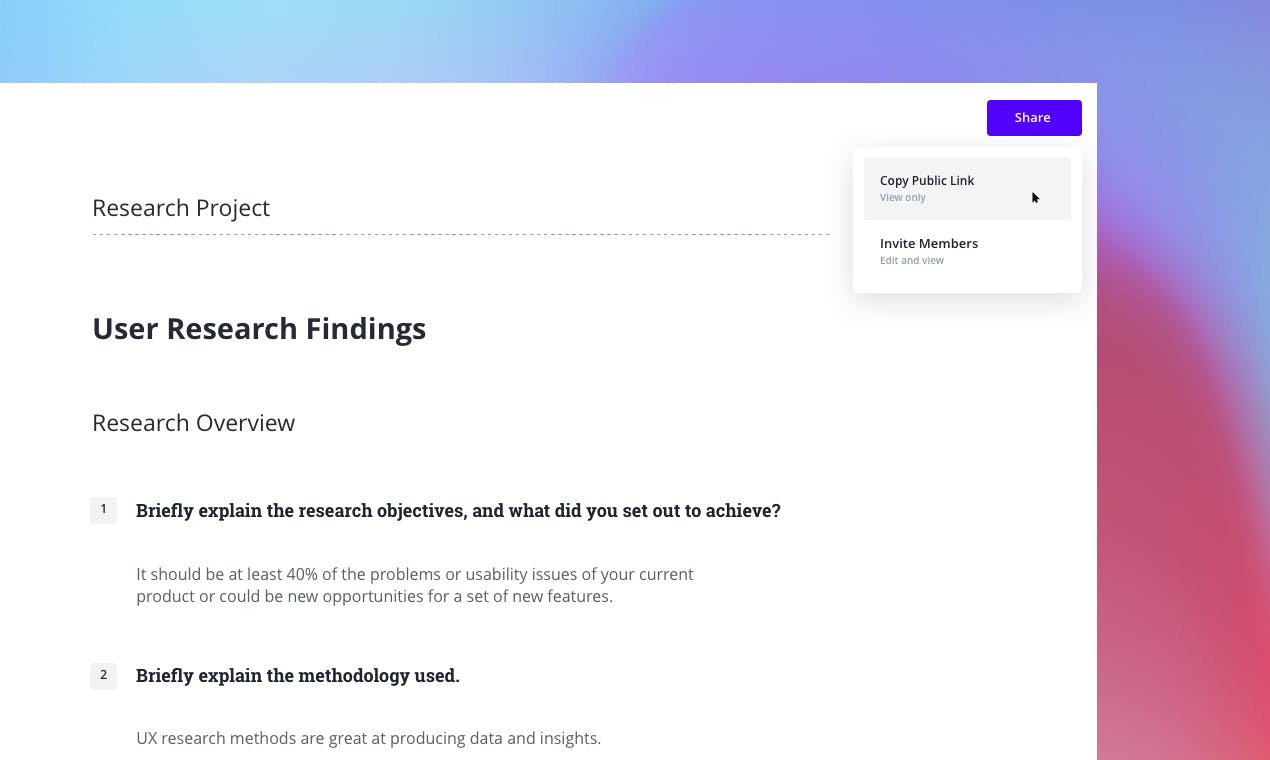Image resolution: width=1270 pixels, height=760 pixels.
Task: Click the pink gradient background at right
Action: [1190, 500]
